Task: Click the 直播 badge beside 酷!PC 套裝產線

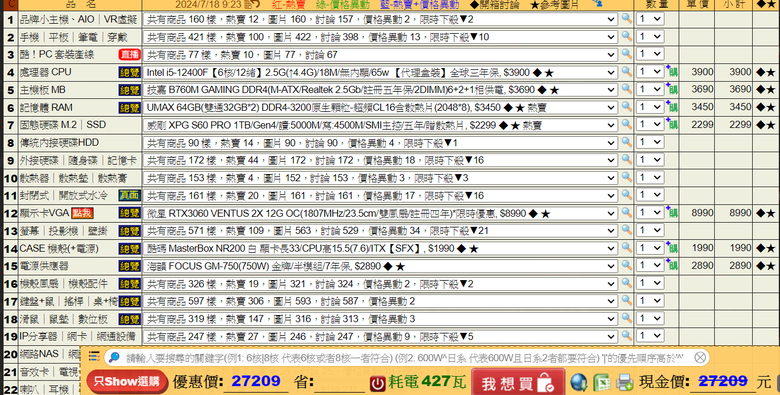Action: click(x=129, y=55)
